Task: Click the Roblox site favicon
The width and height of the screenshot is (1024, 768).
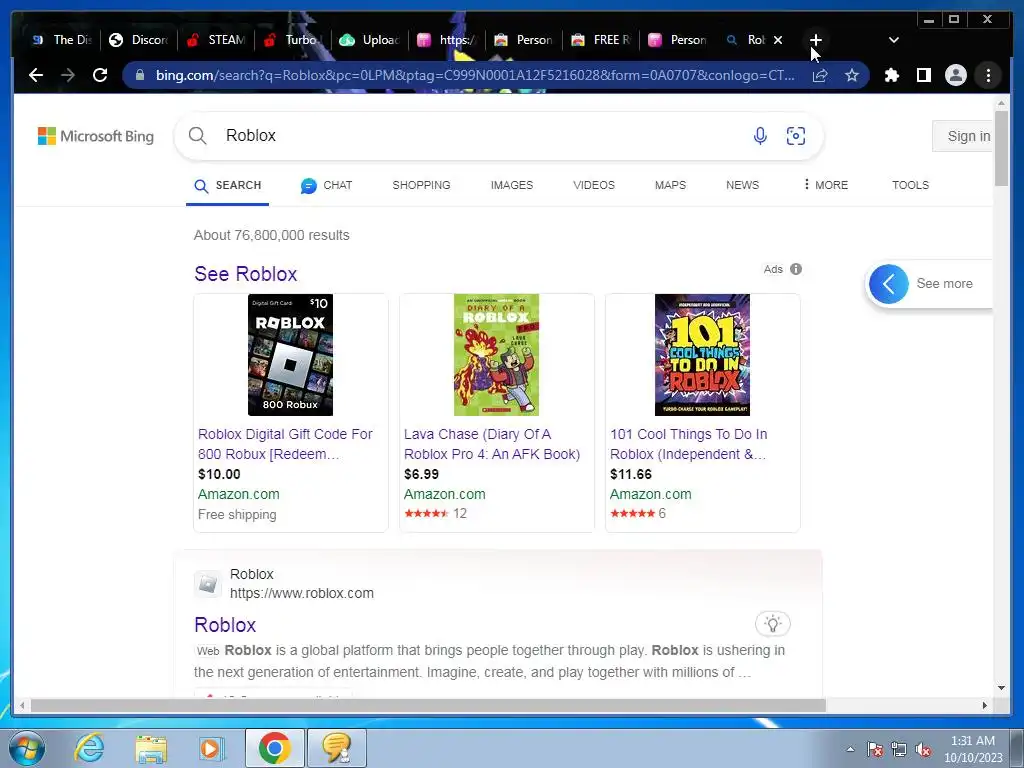Action: [x=208, y=583]
